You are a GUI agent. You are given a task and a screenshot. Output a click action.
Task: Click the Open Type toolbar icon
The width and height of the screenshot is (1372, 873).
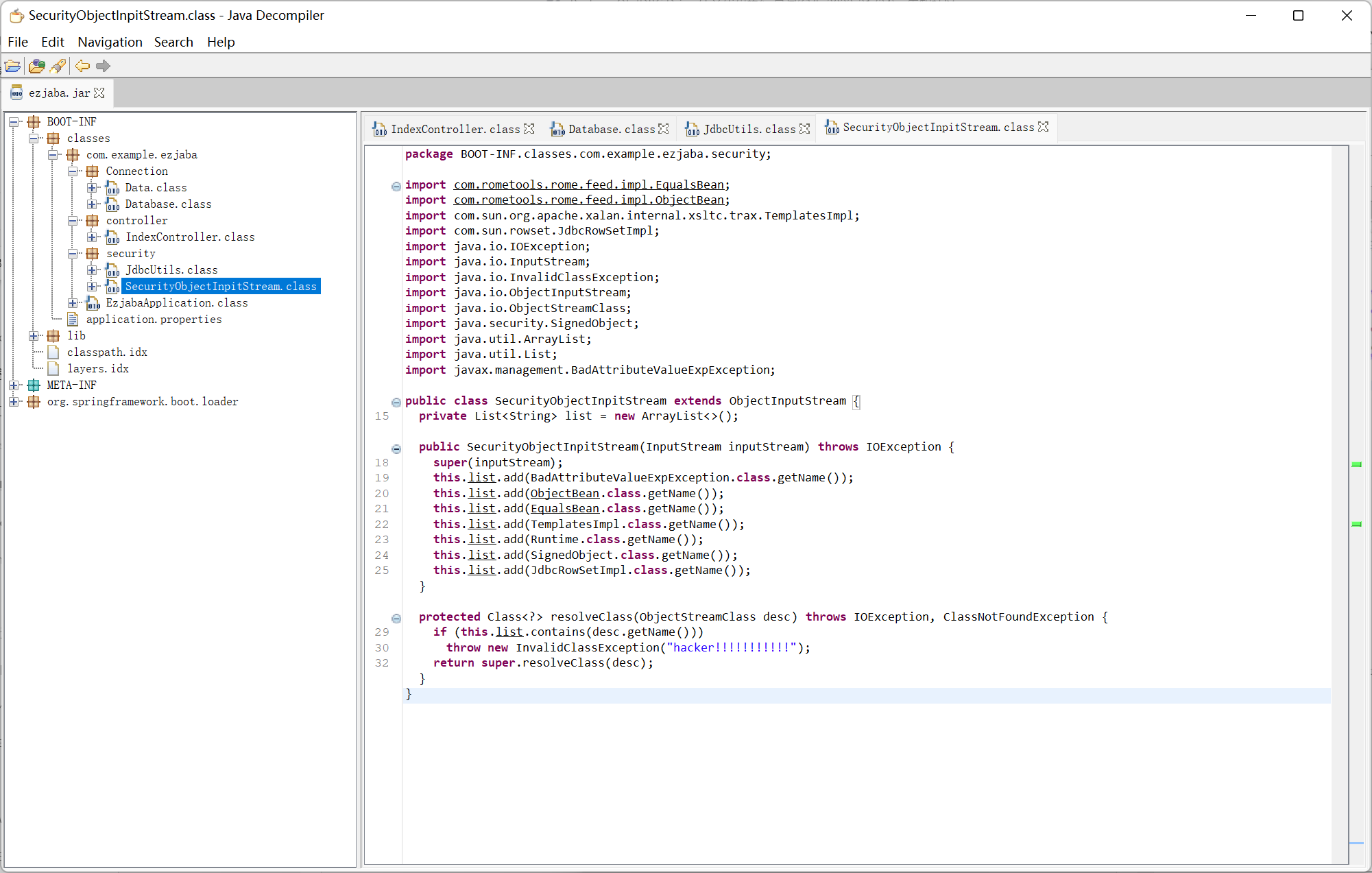click(x=36, y=66)
